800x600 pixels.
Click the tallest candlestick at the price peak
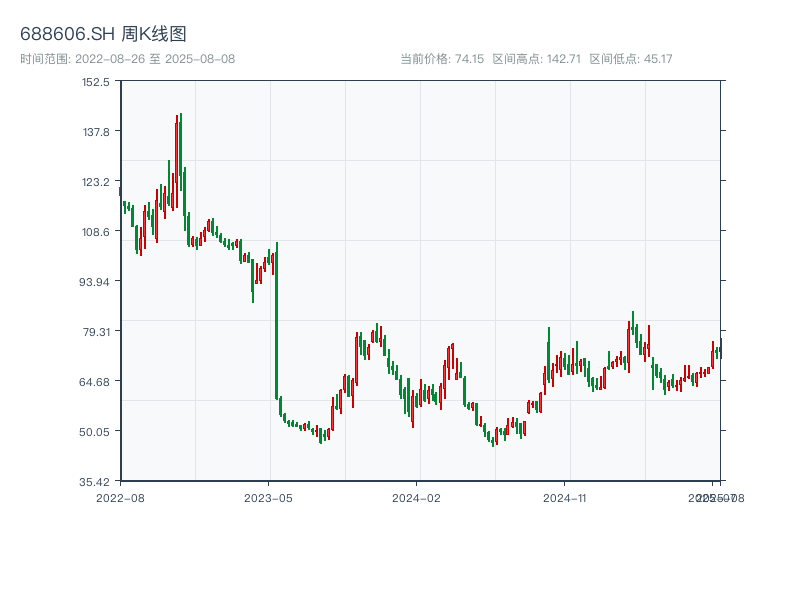180,160
